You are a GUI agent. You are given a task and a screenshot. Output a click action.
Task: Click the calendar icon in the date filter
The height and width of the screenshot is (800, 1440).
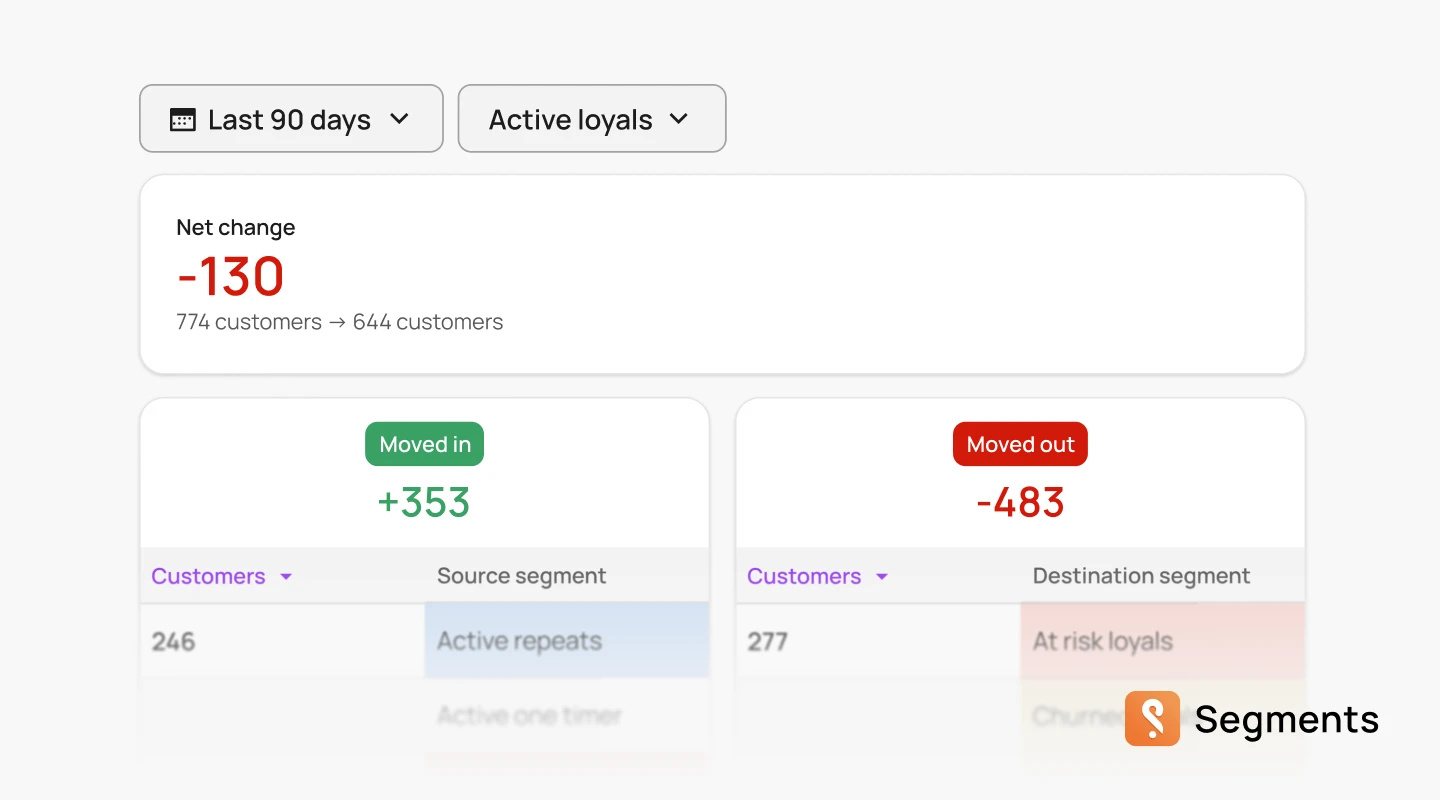coord(183,119)
